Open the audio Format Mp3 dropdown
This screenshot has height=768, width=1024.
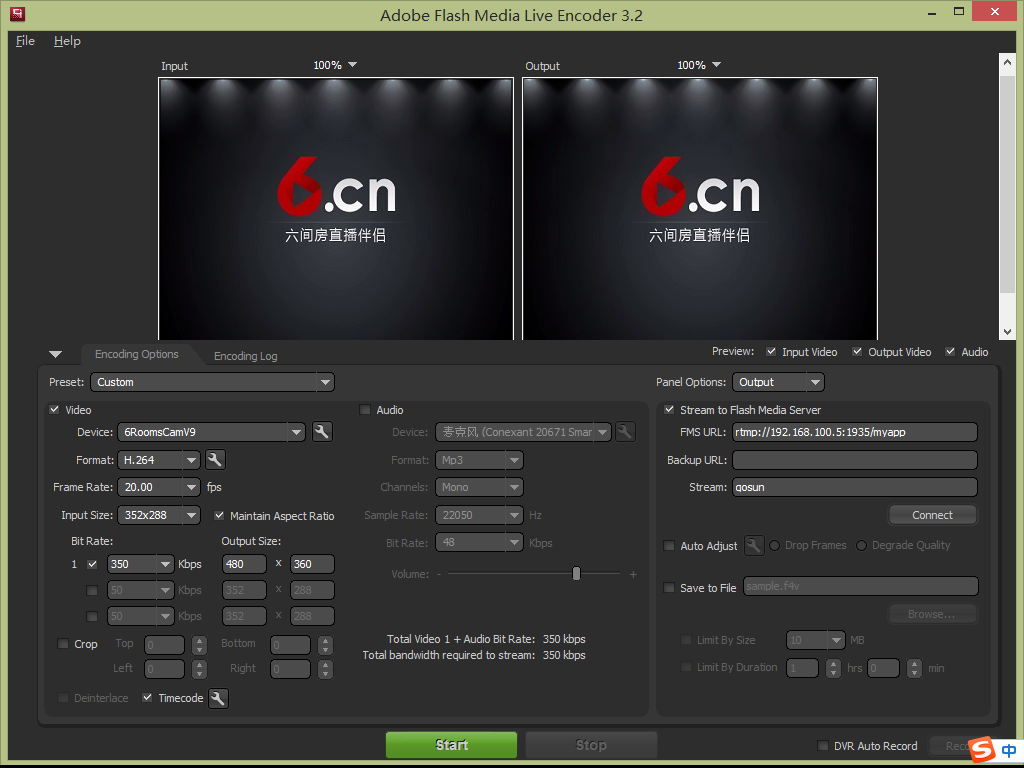[x=479, y=460]
